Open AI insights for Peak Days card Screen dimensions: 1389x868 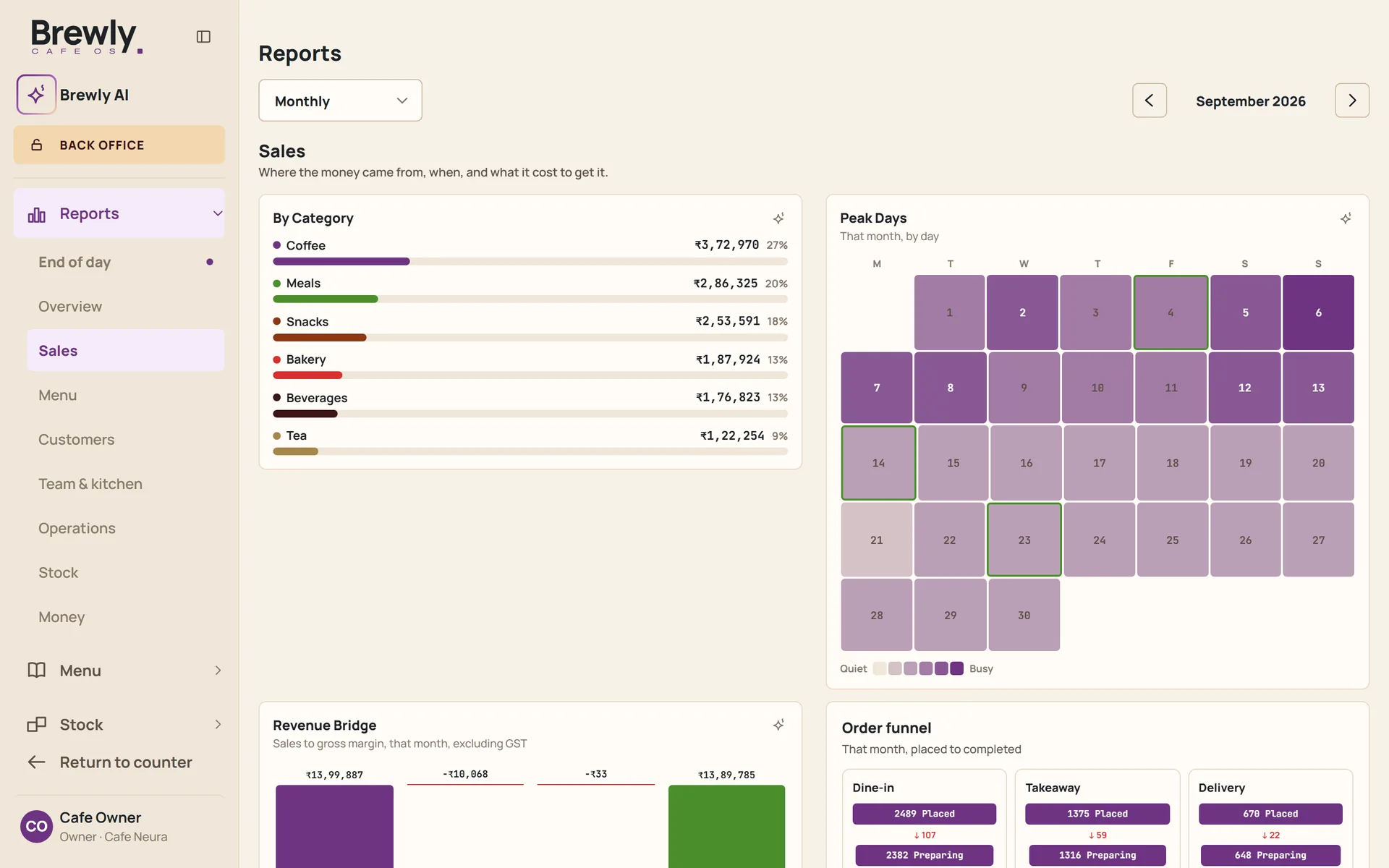coord(1346,218)
